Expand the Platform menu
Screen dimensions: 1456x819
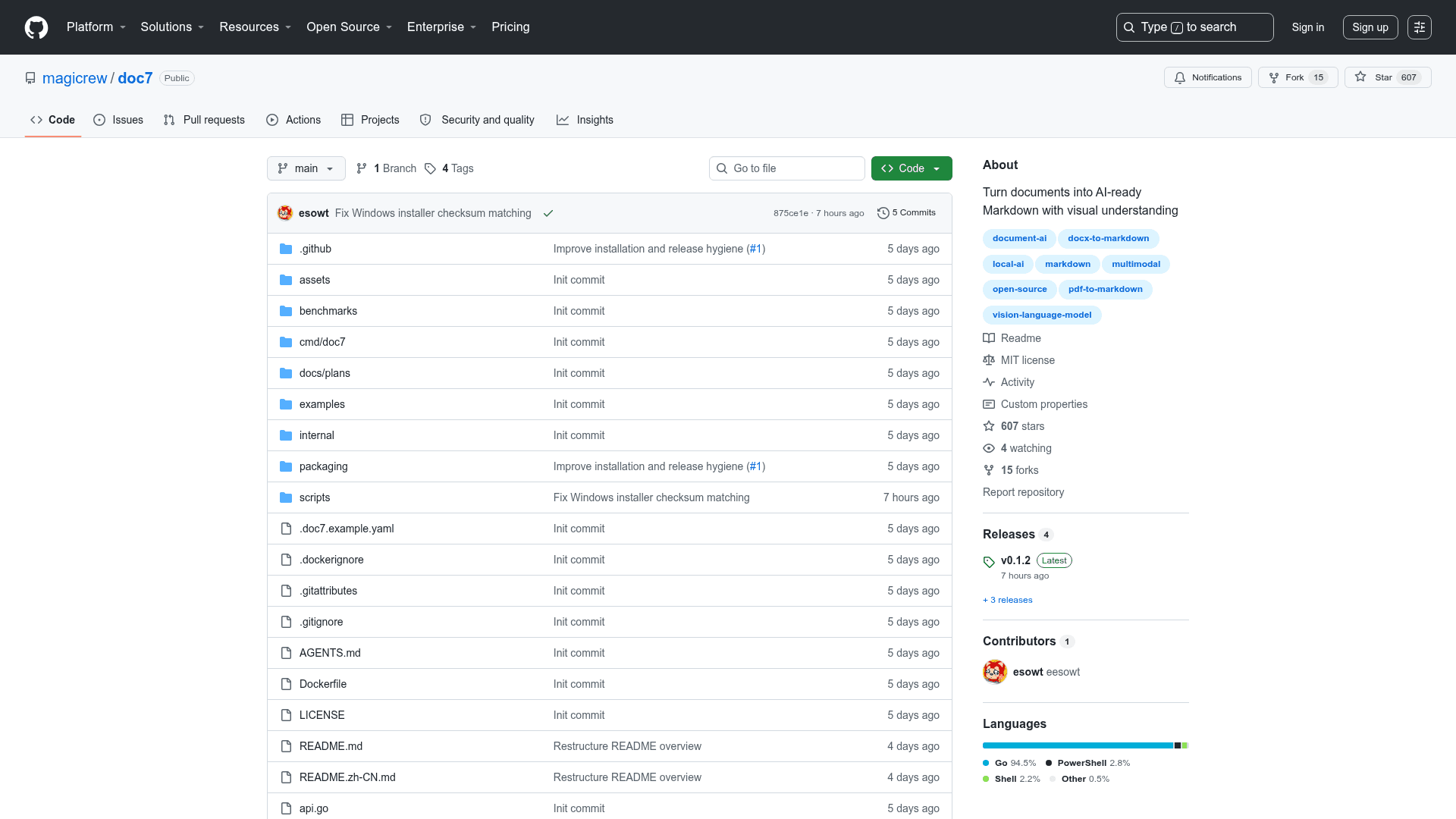click(96, 27)
